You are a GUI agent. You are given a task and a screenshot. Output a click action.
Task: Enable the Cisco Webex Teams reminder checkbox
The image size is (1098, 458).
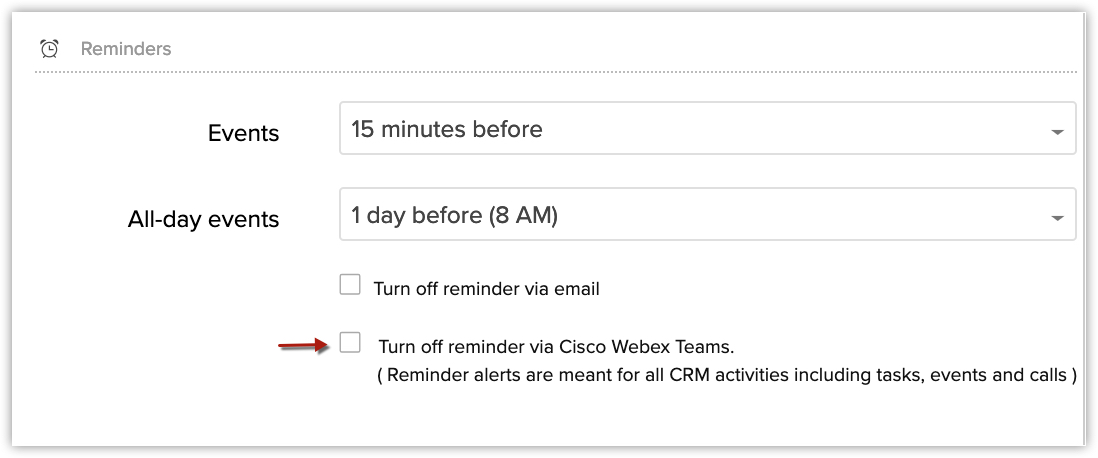(x=350, y=343)
